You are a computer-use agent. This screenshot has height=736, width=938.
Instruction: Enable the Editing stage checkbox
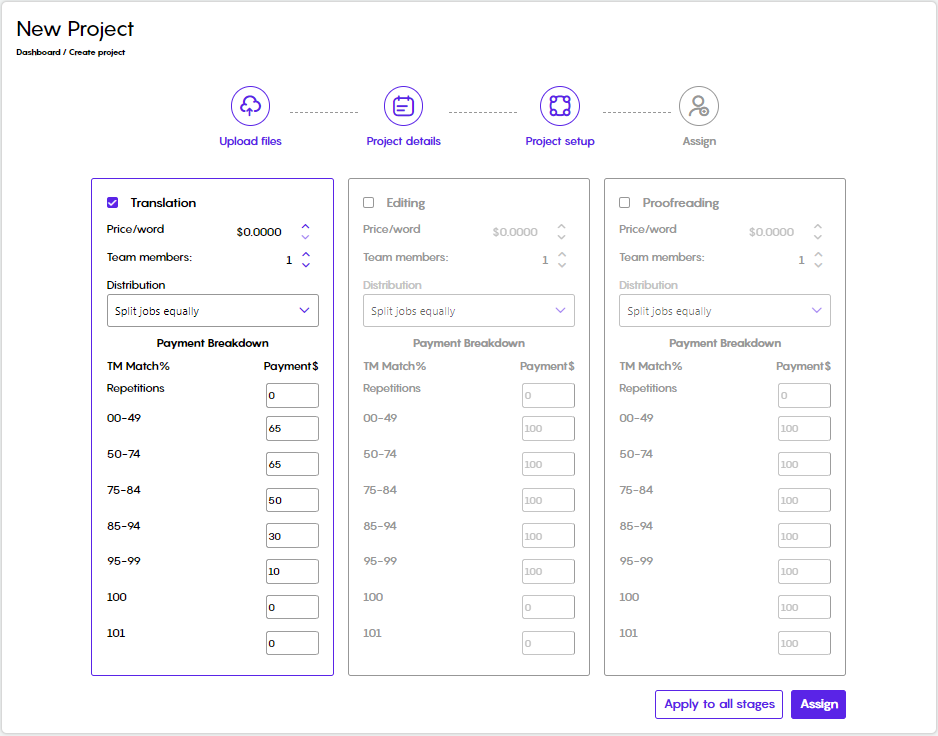pyautogui.click(x=368, y=203)
